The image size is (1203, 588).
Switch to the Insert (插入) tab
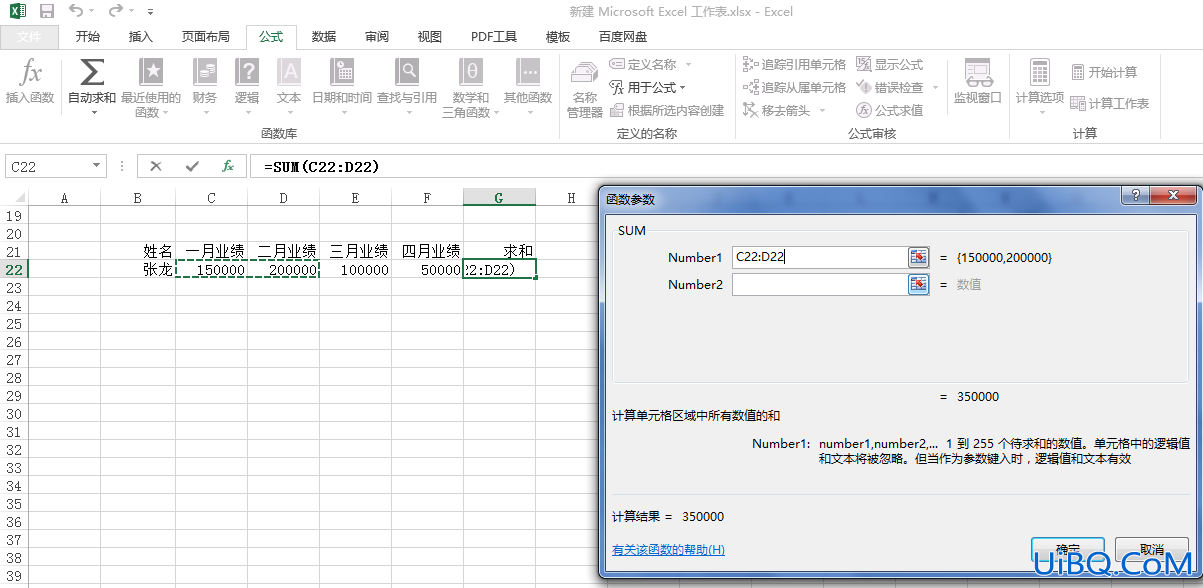(x=141, y=37)
